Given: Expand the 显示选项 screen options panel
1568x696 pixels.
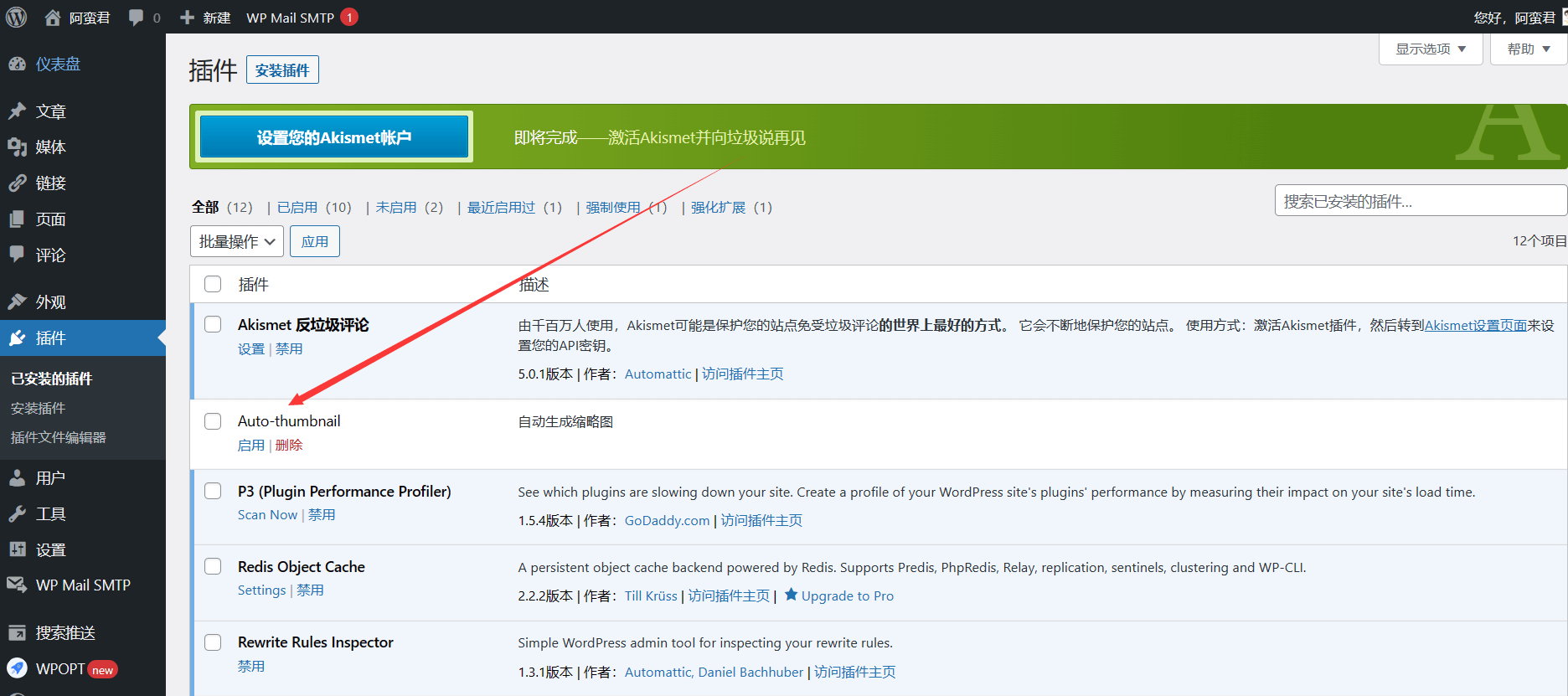Looking at the screenshot, I should 1431,49.
